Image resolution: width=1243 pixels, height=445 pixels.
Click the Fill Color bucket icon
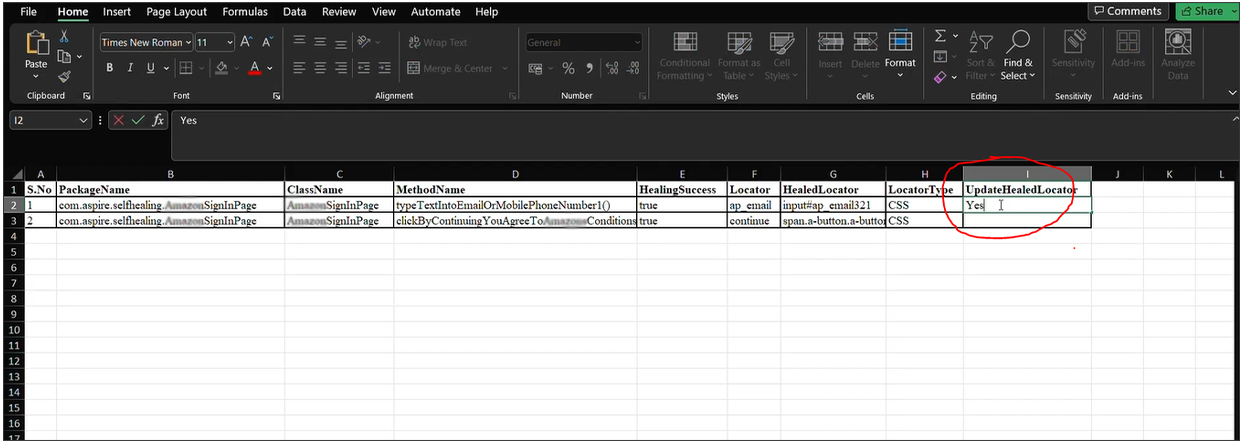(x=222, y=68)
